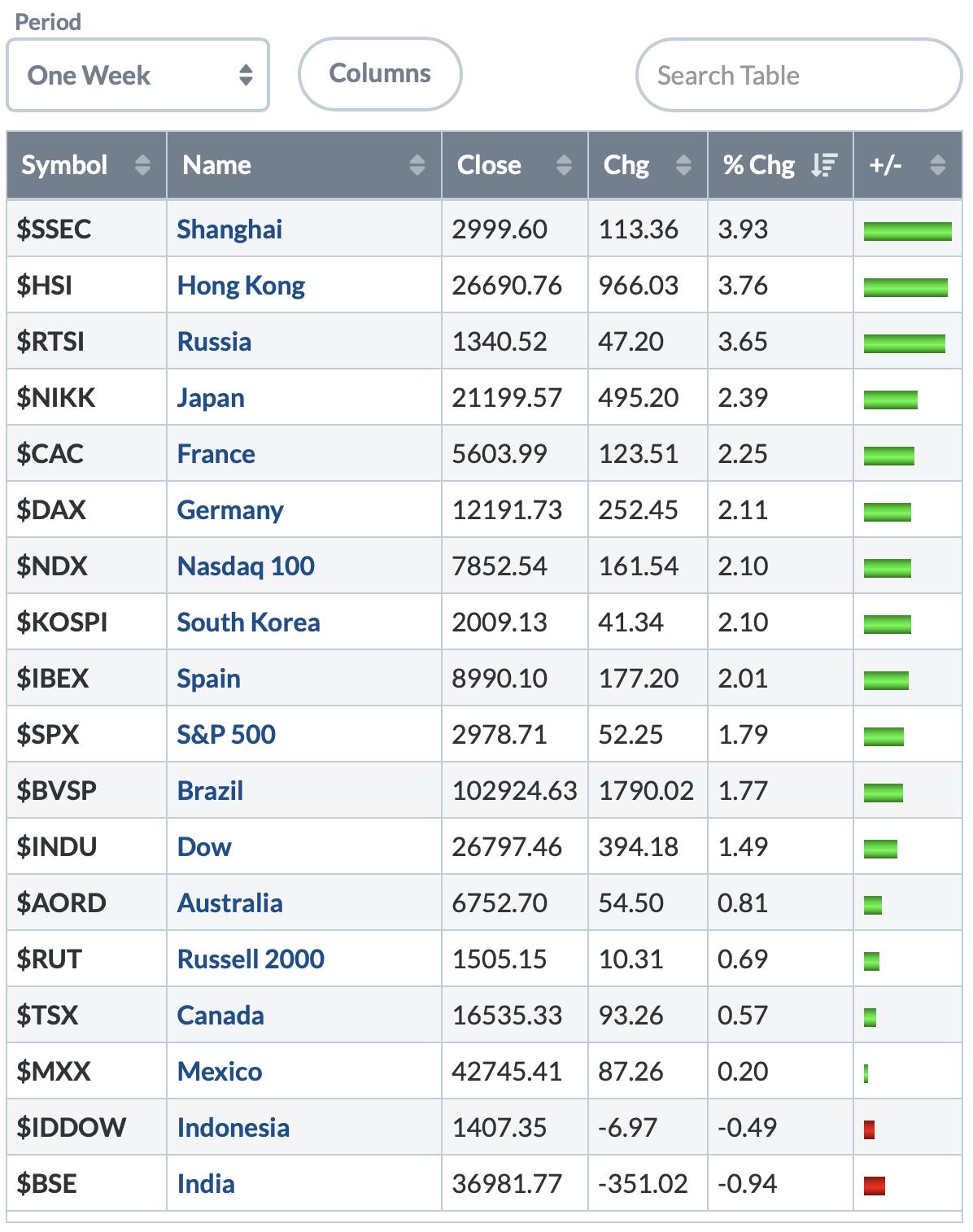Select the Russell 2000 link
Image resolution: width=973 pixels, height=1232 pixels.
(251, 959)
